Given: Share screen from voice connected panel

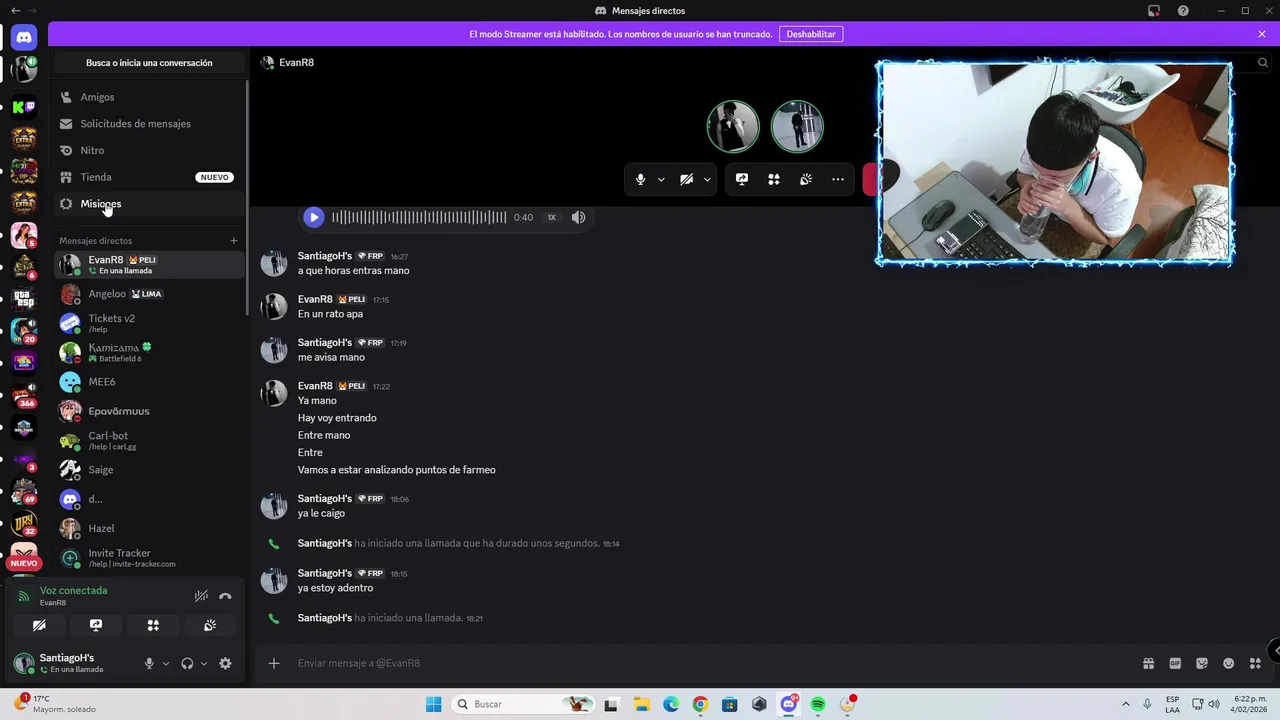Looking at the screenshot, I should pyautogui.click(x=96, y=625).
